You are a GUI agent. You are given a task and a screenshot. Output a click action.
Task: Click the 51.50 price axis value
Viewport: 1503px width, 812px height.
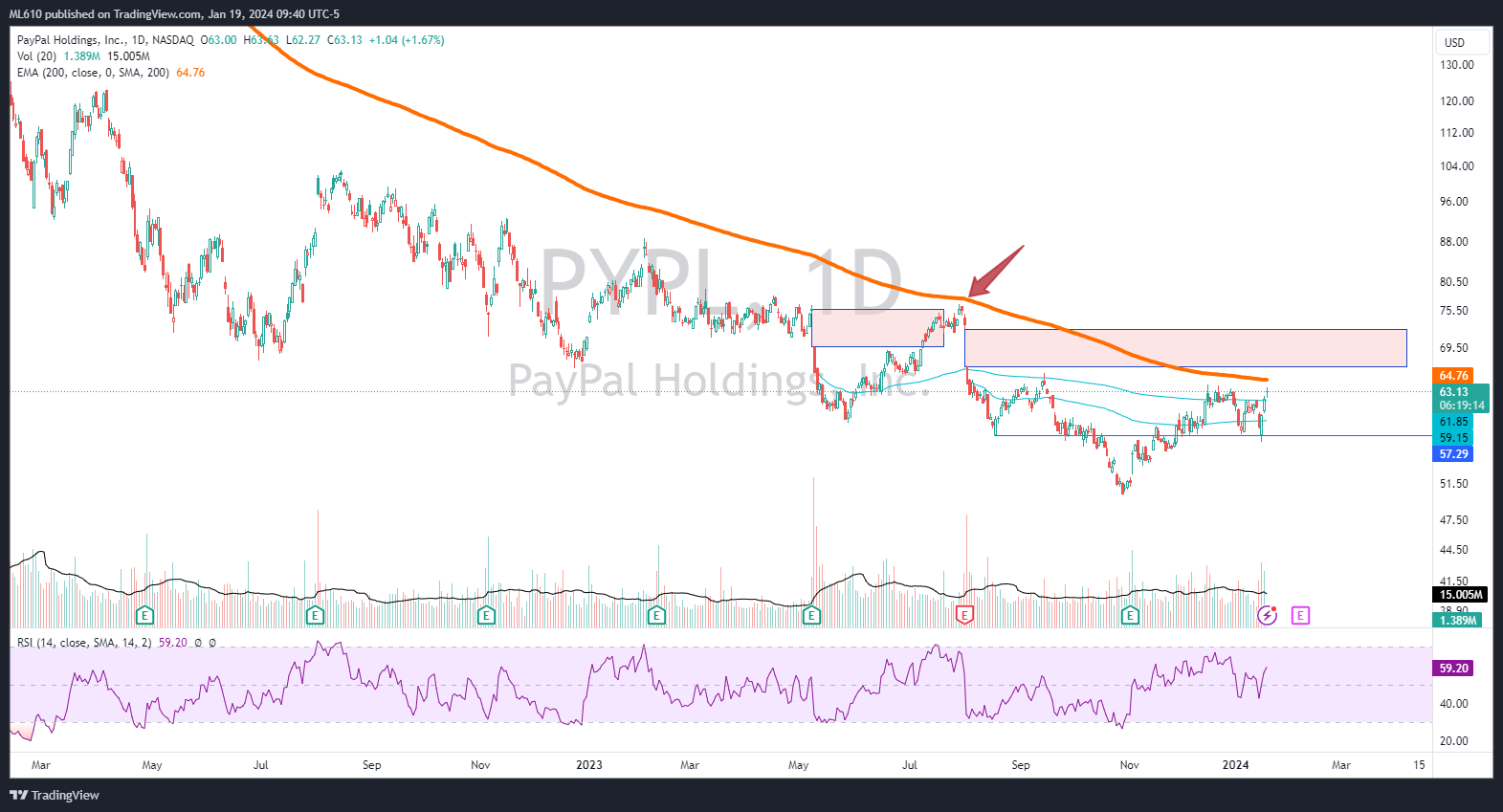1454,484
